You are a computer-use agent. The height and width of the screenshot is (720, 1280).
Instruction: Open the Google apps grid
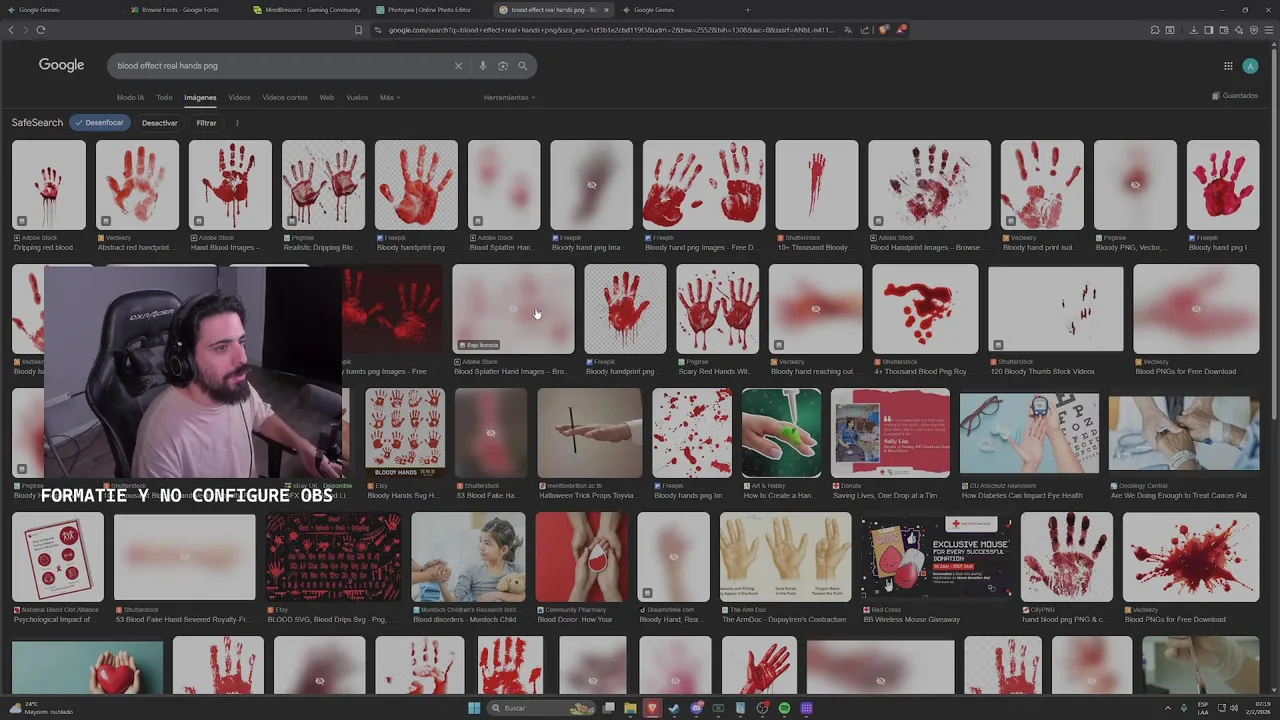pyautogui.click(x=1228, y=66)
